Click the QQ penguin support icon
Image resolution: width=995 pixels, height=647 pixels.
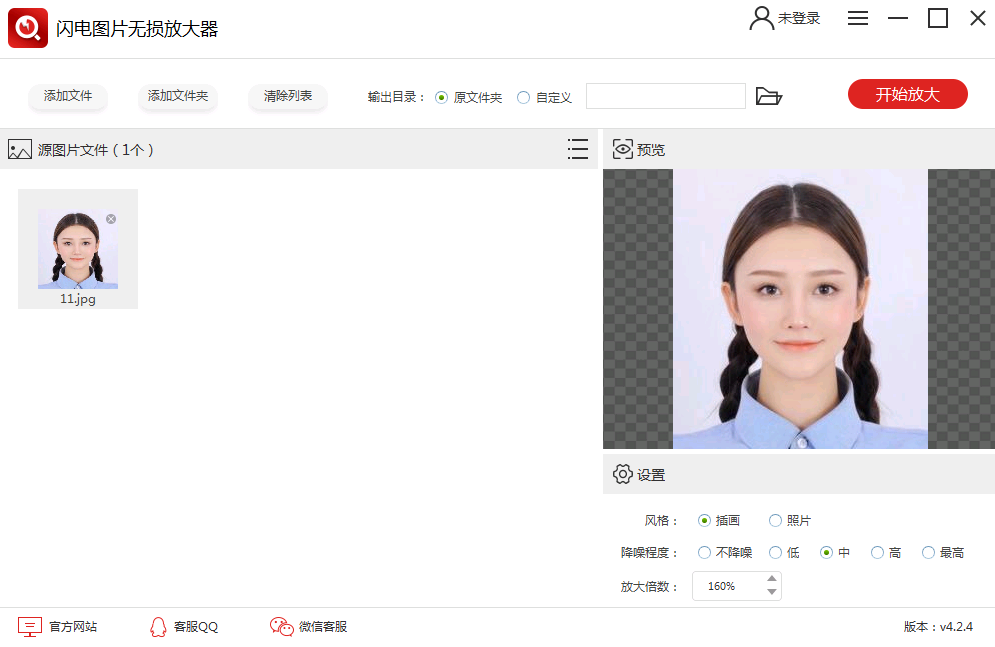point(158,627)
